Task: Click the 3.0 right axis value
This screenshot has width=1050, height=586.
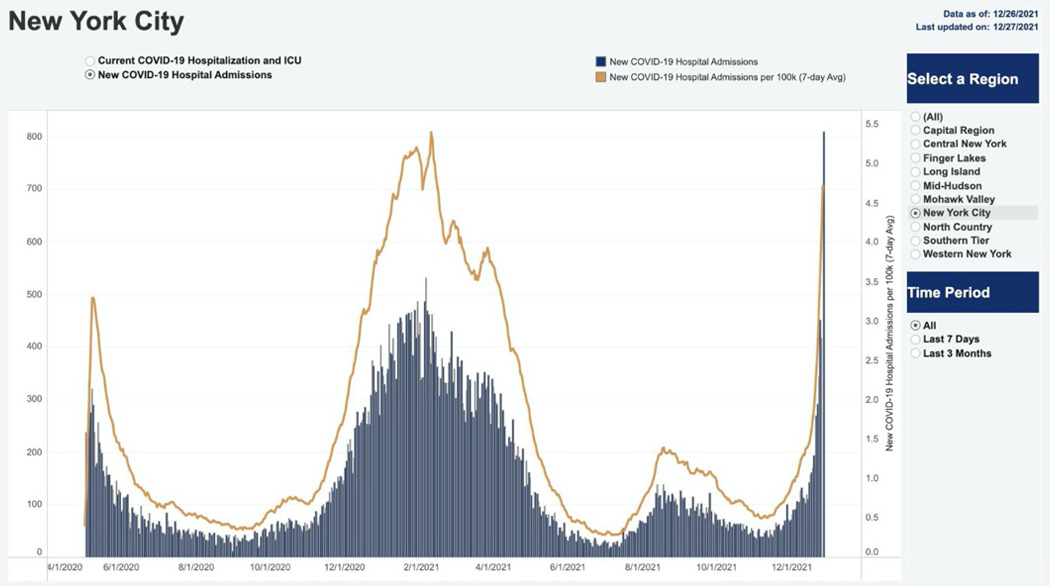Action: click(x=872, y=321)
